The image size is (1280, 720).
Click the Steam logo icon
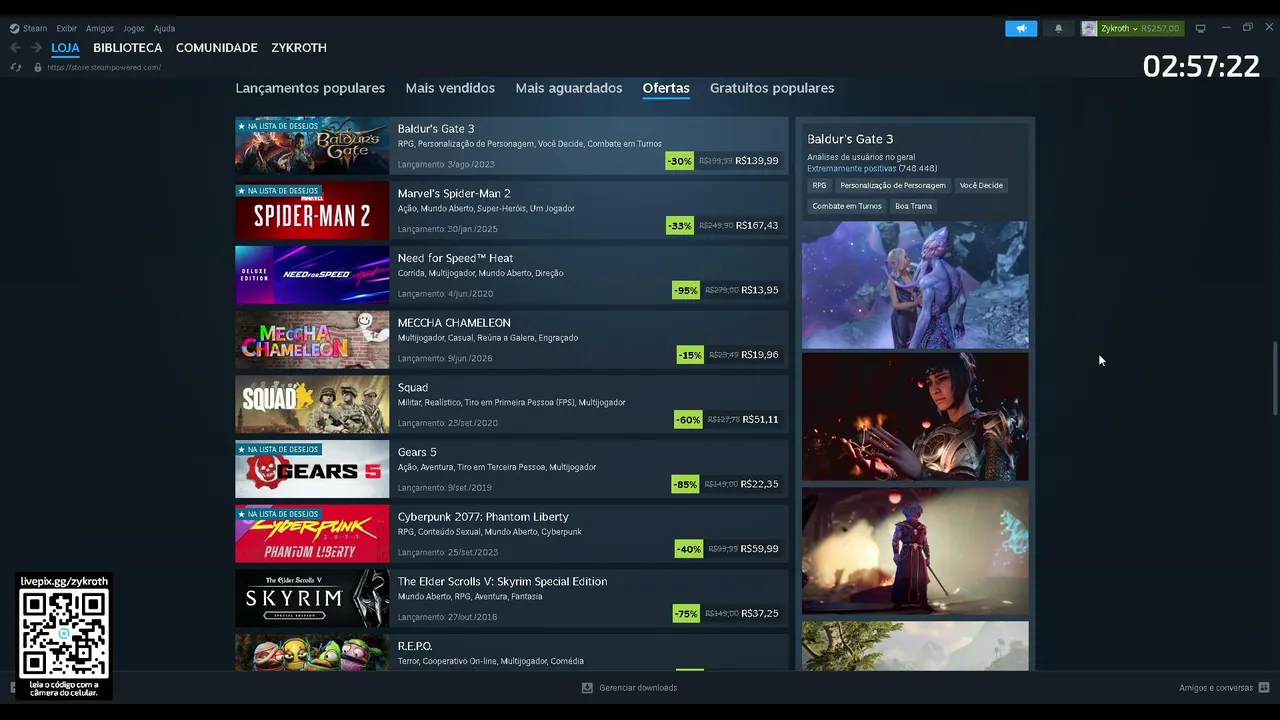[x=14, y=28]
